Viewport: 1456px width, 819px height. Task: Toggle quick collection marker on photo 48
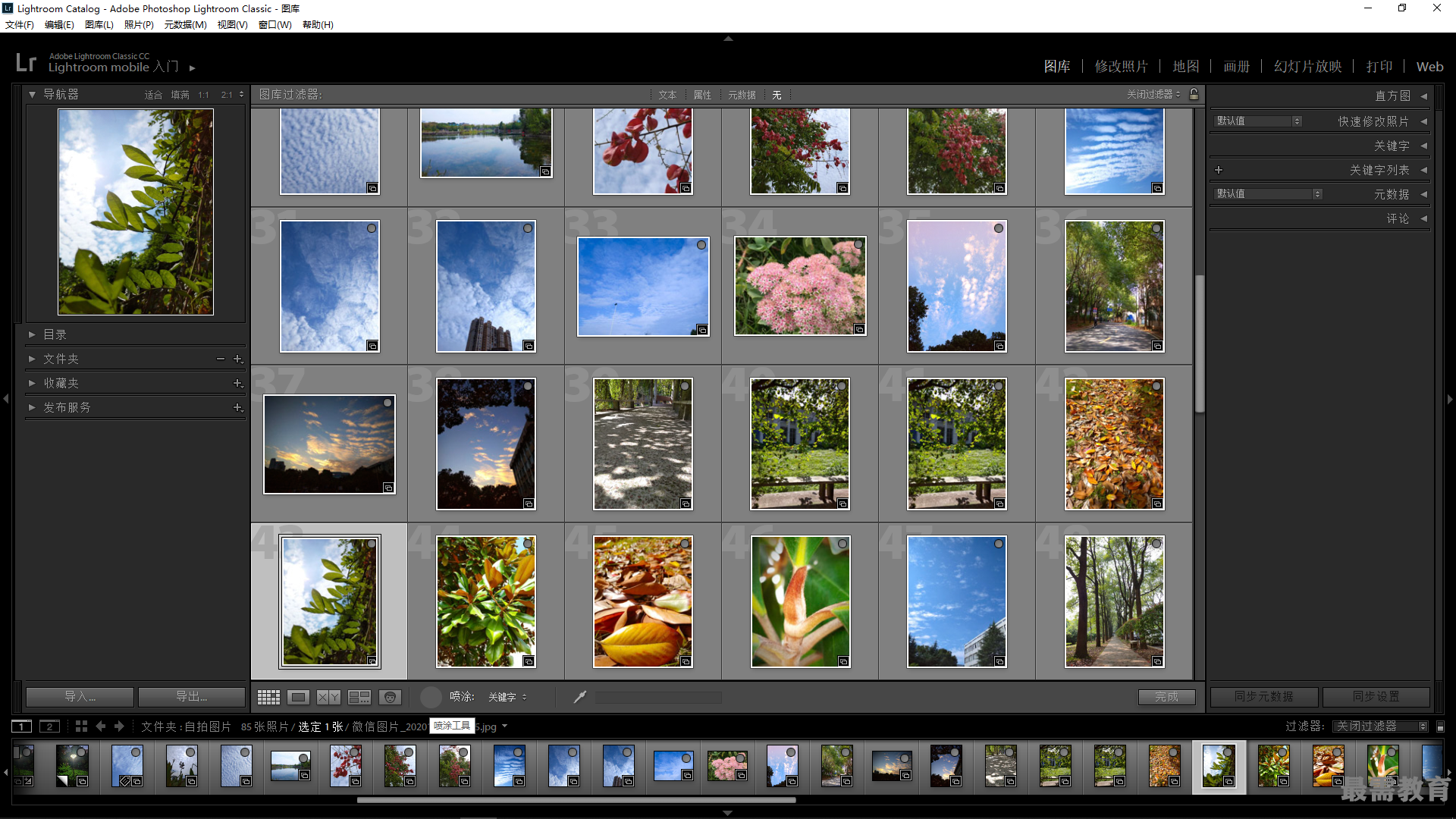coord(1156,544)
